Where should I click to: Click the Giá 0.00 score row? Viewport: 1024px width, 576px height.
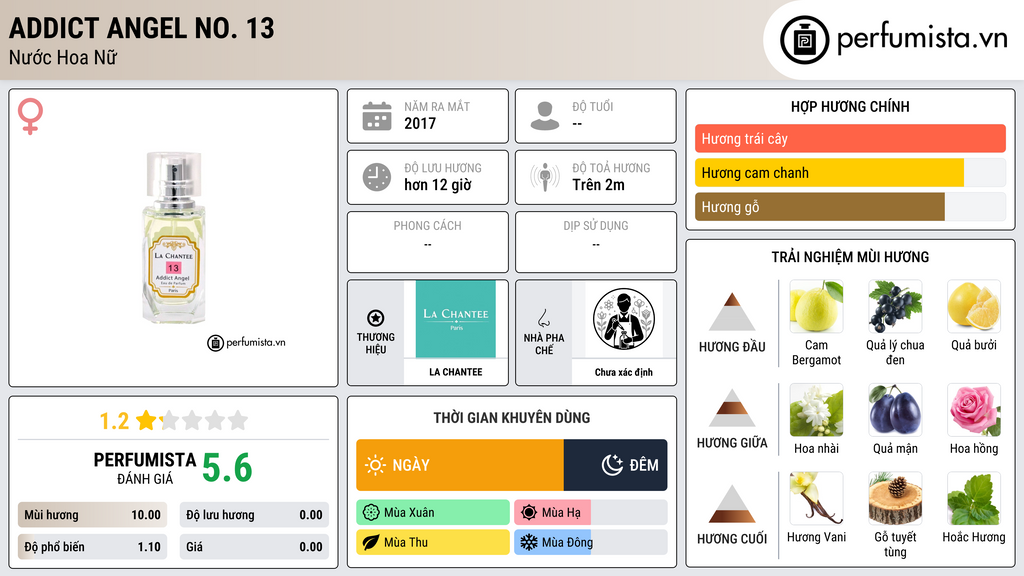pyautogui.click(x=254, y=547)
